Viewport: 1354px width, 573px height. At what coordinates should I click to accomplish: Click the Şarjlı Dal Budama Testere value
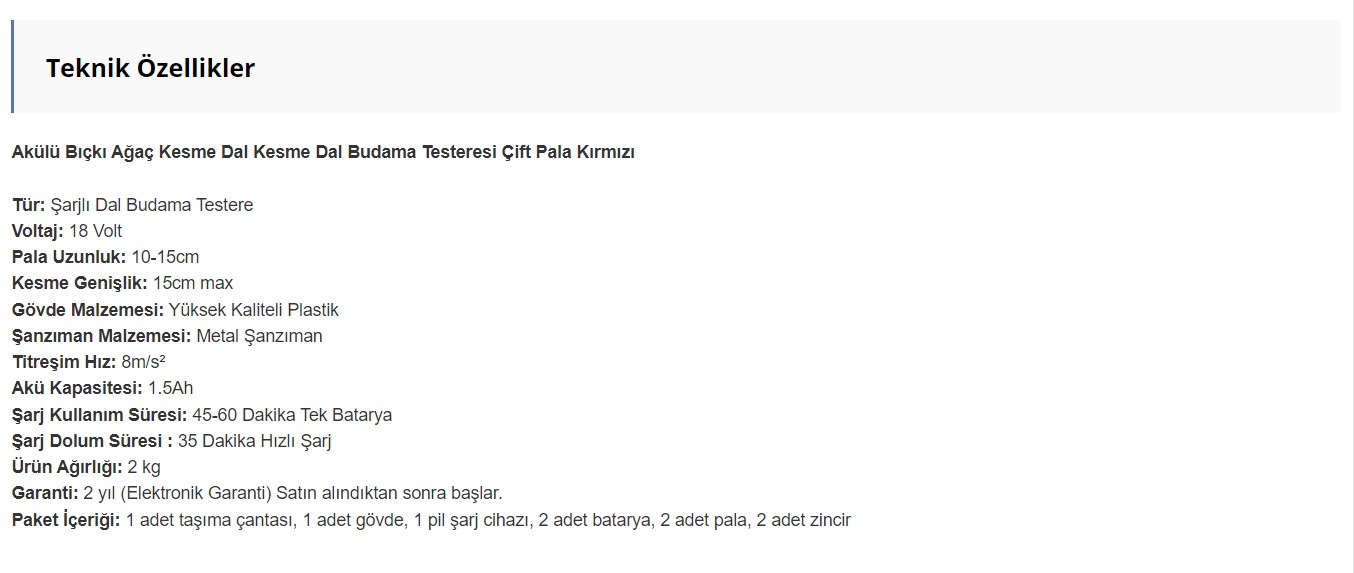coord(152,205)
